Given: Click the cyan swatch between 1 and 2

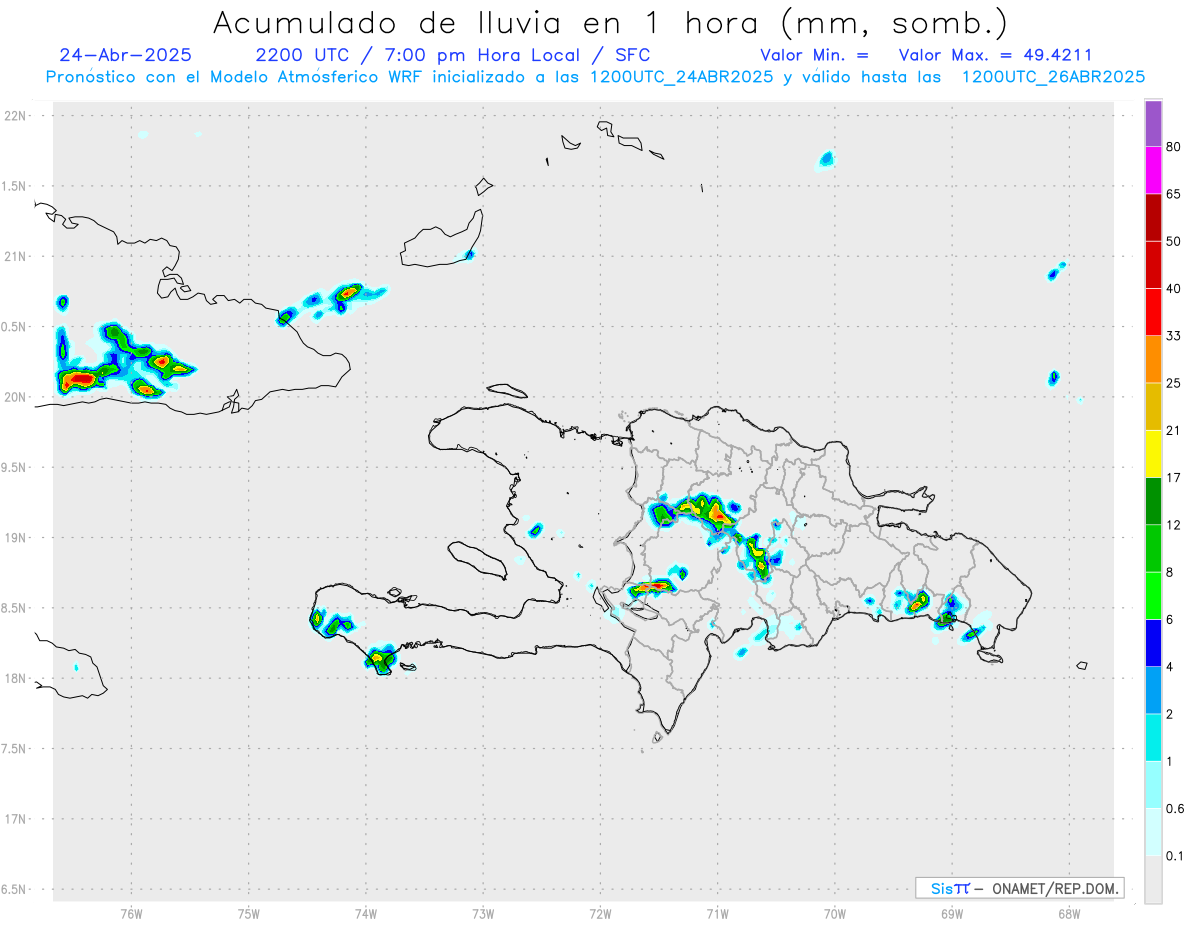Looking at the screenshot, I should click(1153, 737).
